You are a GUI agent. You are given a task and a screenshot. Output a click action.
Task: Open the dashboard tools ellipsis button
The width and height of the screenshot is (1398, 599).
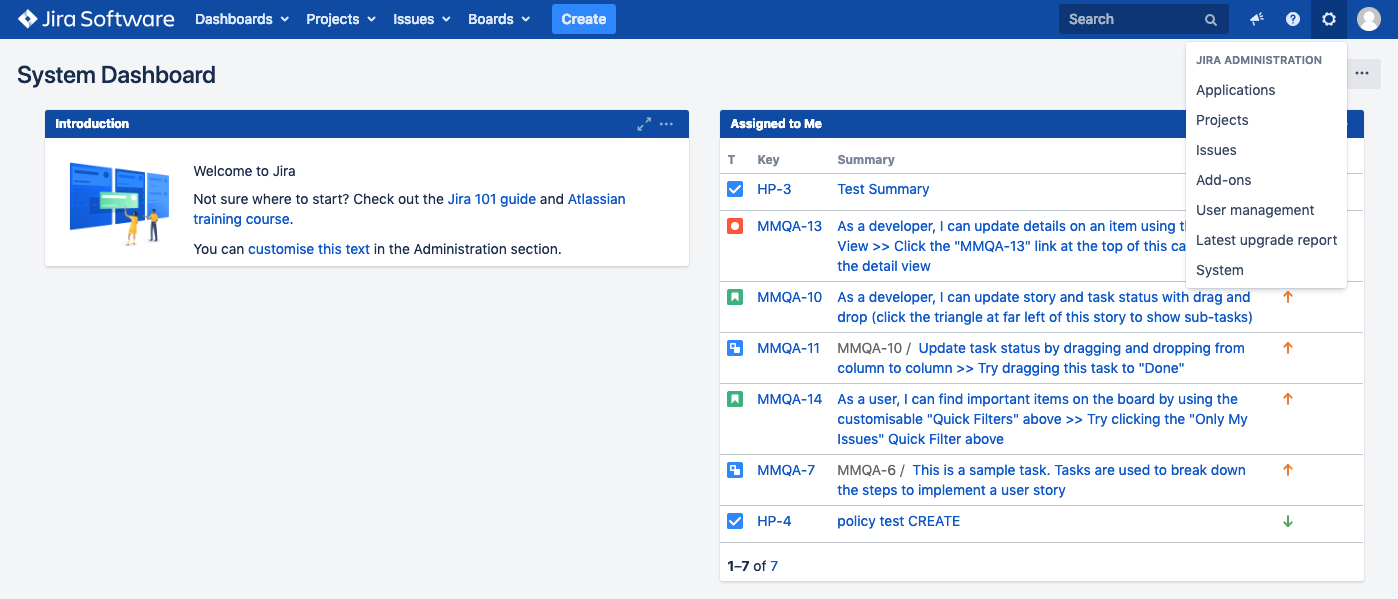click(1362, 73)
